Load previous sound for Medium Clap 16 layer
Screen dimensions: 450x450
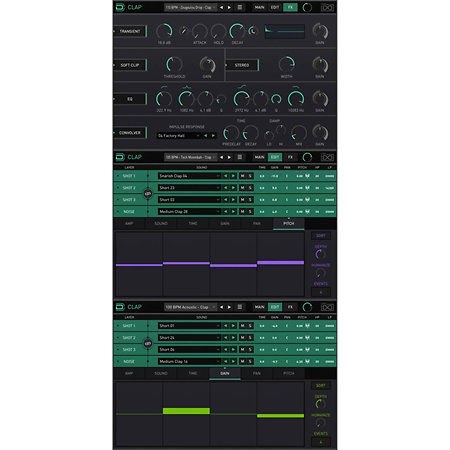click(226, 361)
